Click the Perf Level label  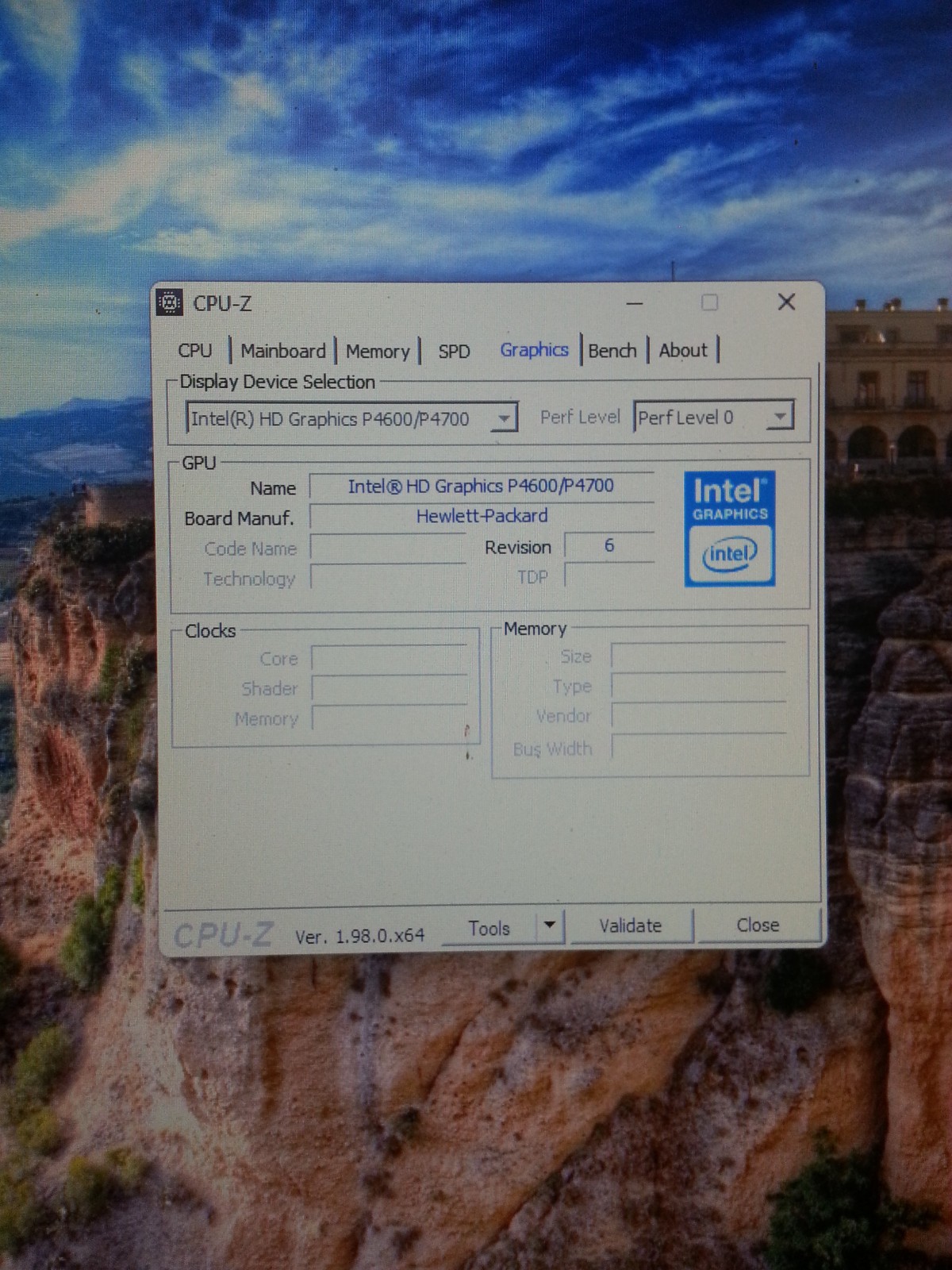tap(580, 418)
